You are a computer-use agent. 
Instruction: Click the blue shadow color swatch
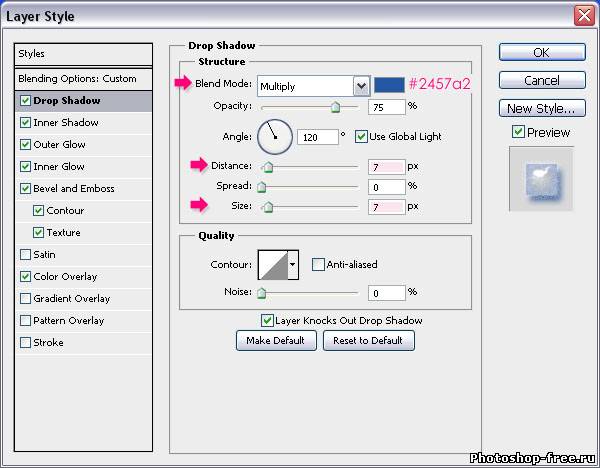point(388,86)
